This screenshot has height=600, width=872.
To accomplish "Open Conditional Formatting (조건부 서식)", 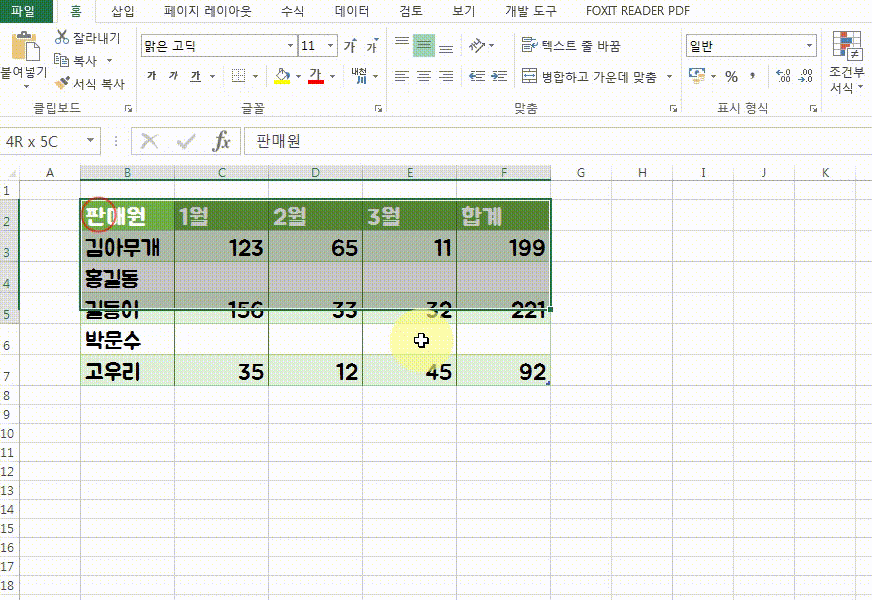I will coord(847,62).
